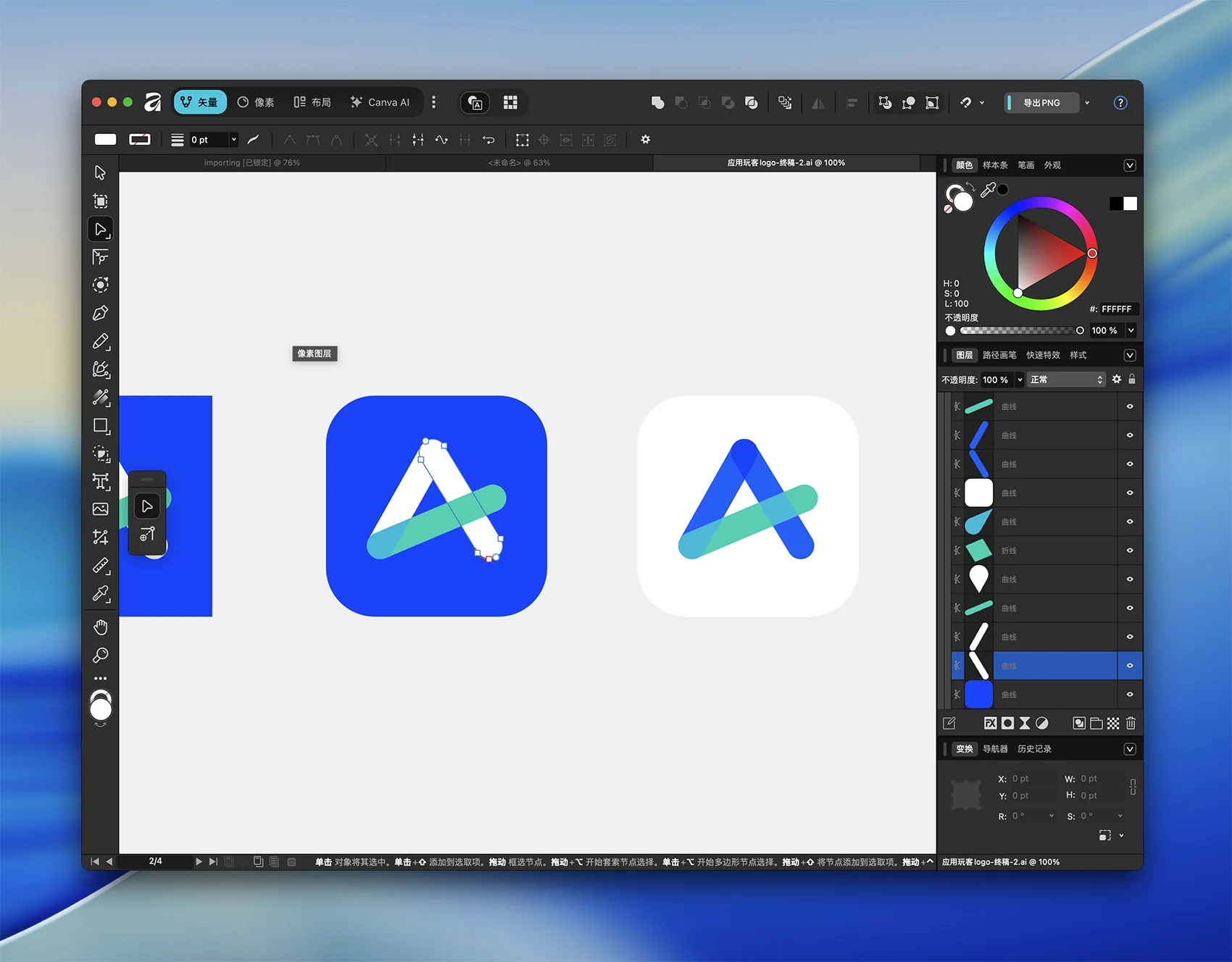Pick the eyedropper in the Color panel
Screen dimensions: 1232x962
988,190
